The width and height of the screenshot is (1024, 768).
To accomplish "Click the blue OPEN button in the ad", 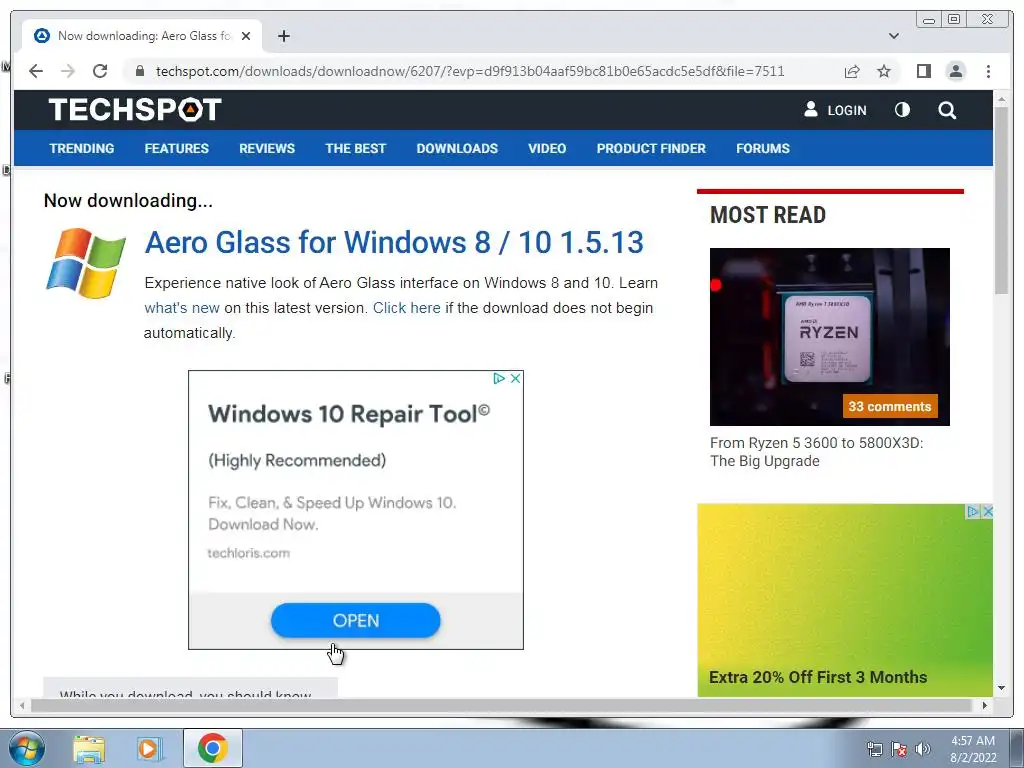I will coord(356,620).
